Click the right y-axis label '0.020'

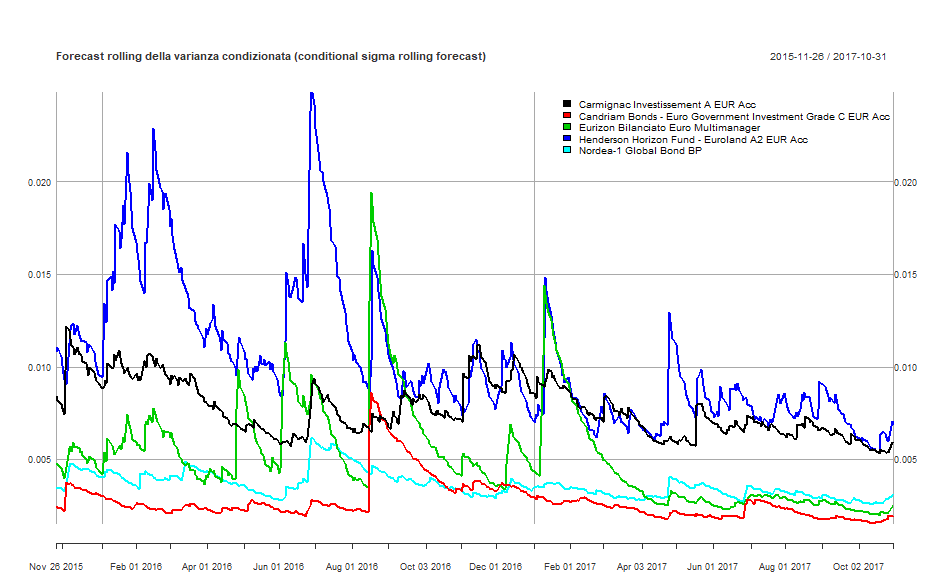906,182
